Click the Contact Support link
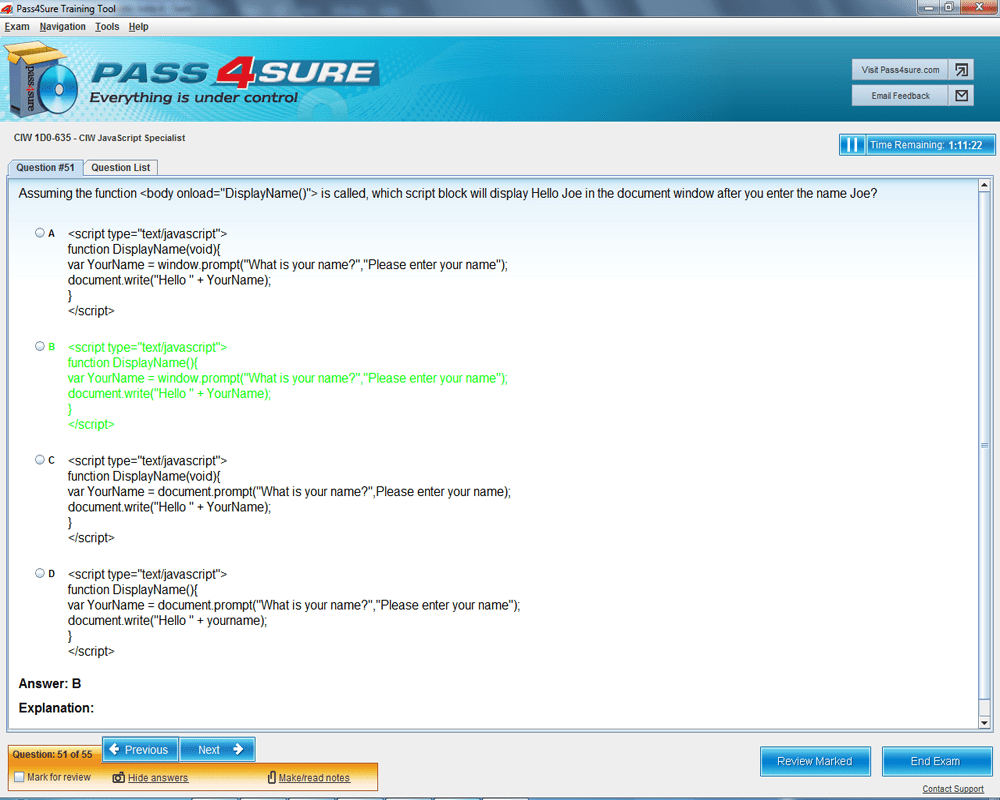The height and width of the screenshot is (800, 1000). [953, 789]
